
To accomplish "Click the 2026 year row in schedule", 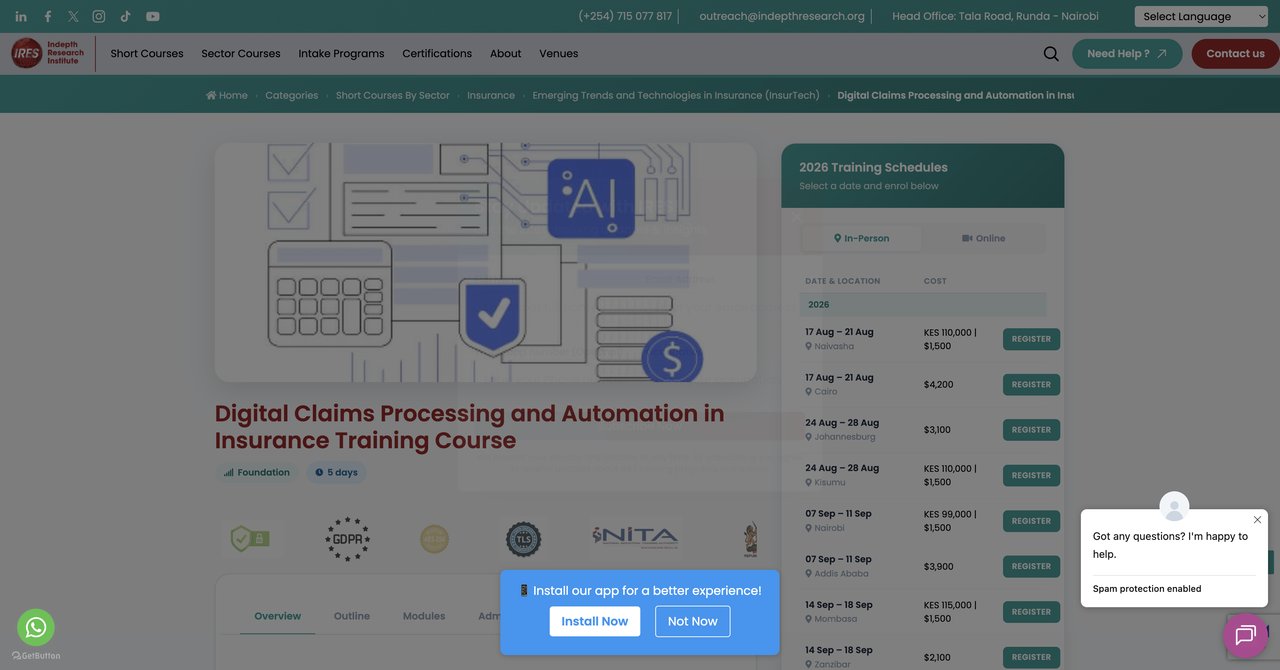I will [x=923, y=304].
